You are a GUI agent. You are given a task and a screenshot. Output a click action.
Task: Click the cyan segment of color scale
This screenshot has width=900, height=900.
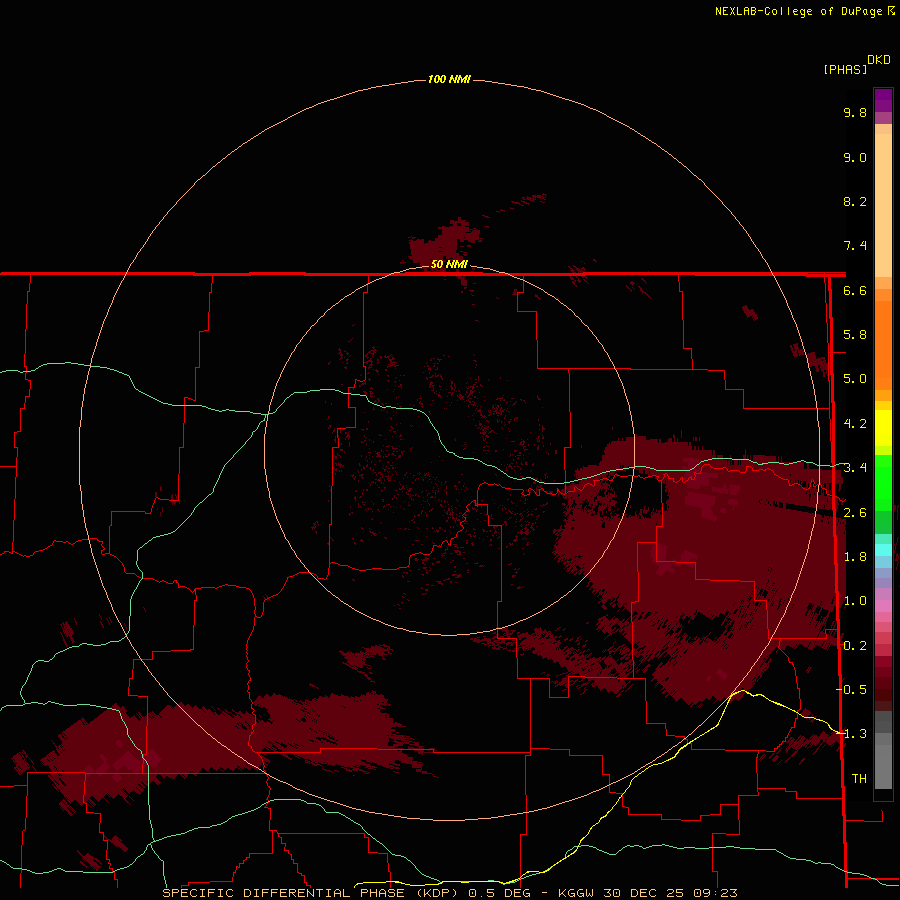tap(883, 550)
